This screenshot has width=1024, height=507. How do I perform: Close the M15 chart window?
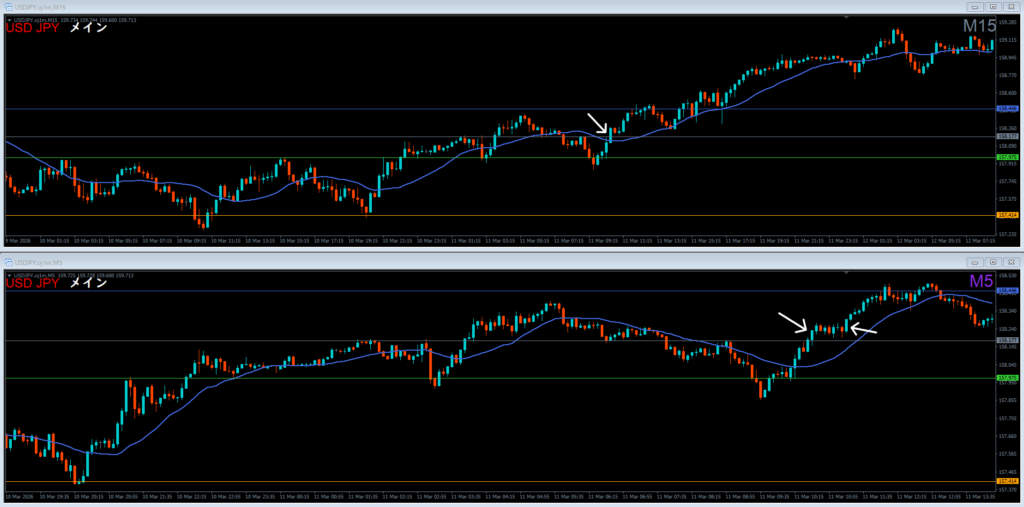click(1012, 6)
